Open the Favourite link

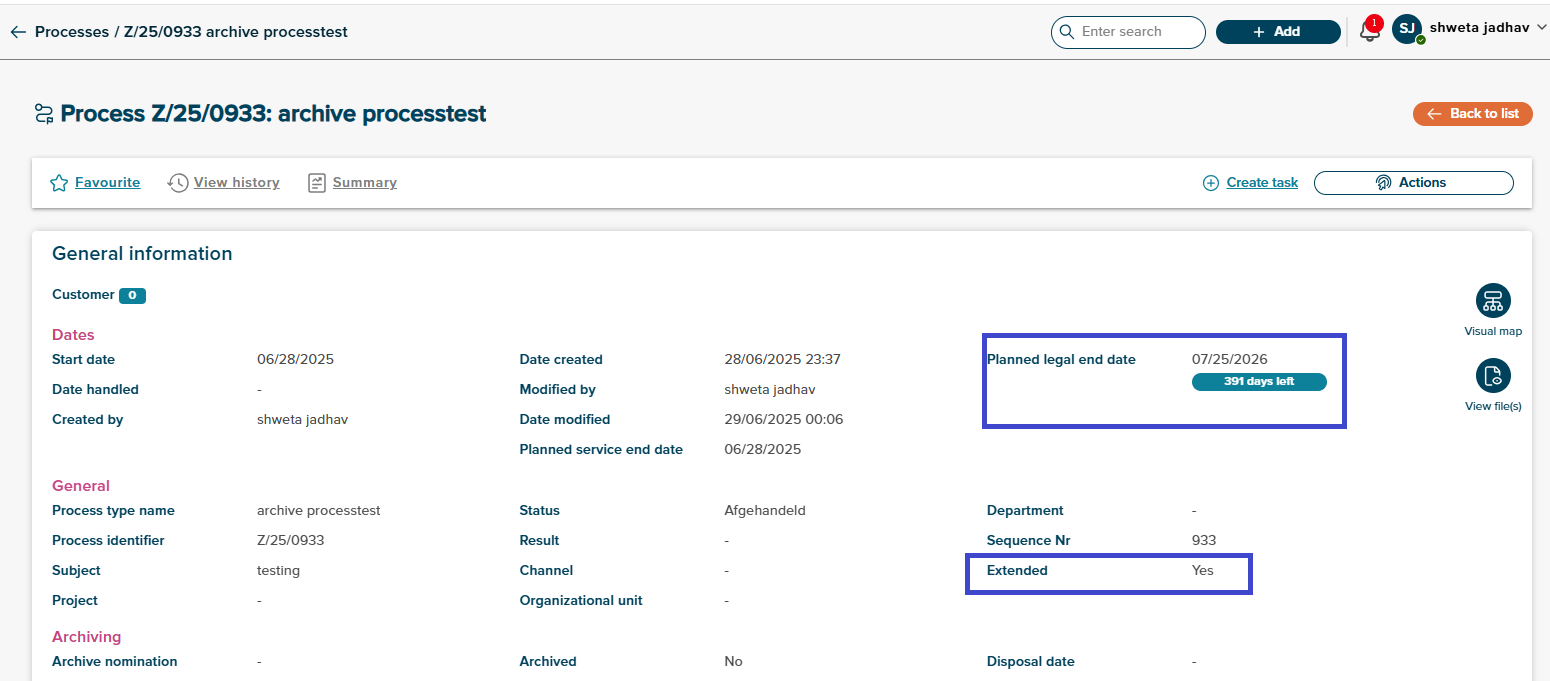(x=107, y=183)
